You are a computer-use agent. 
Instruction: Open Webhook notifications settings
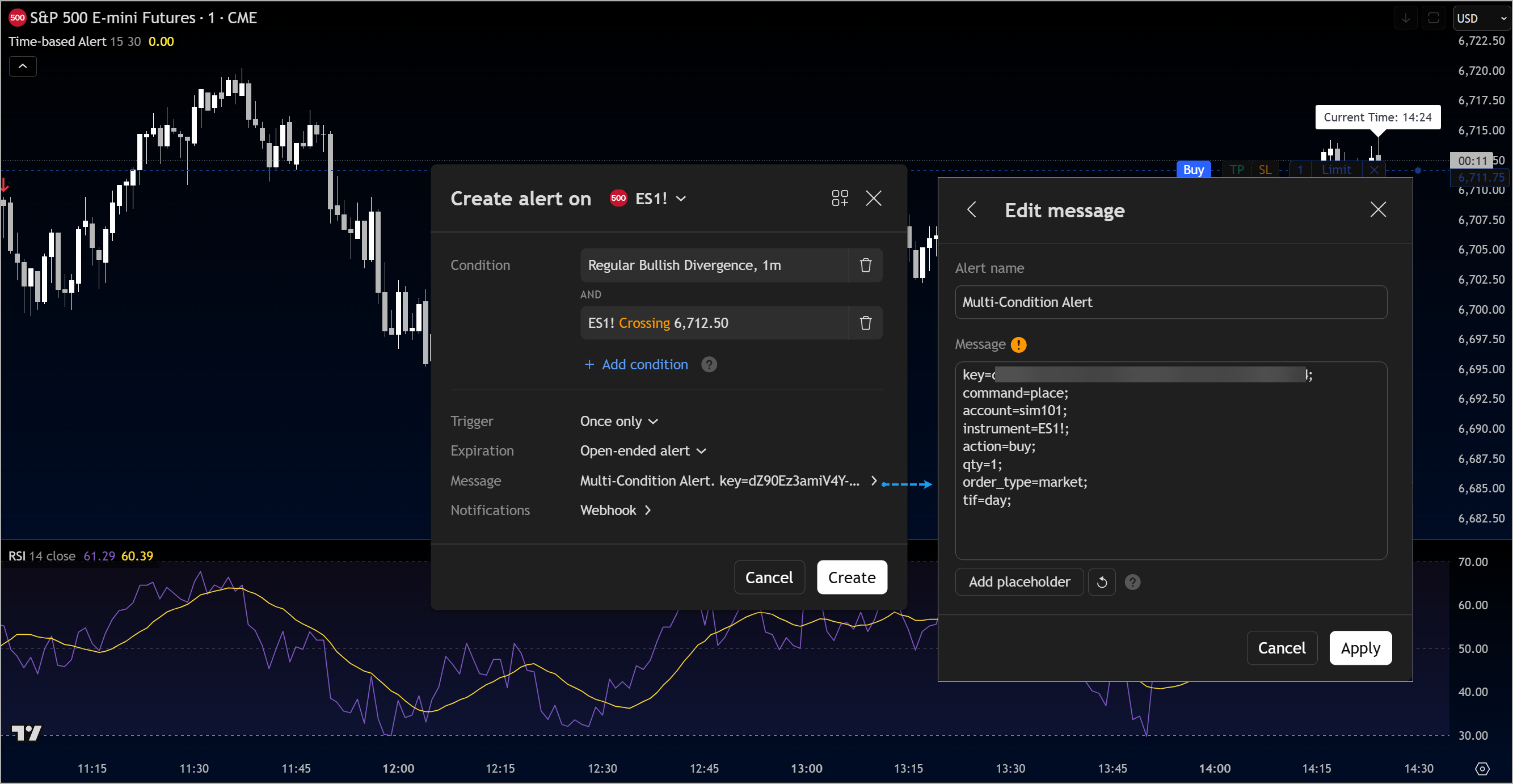615,511
